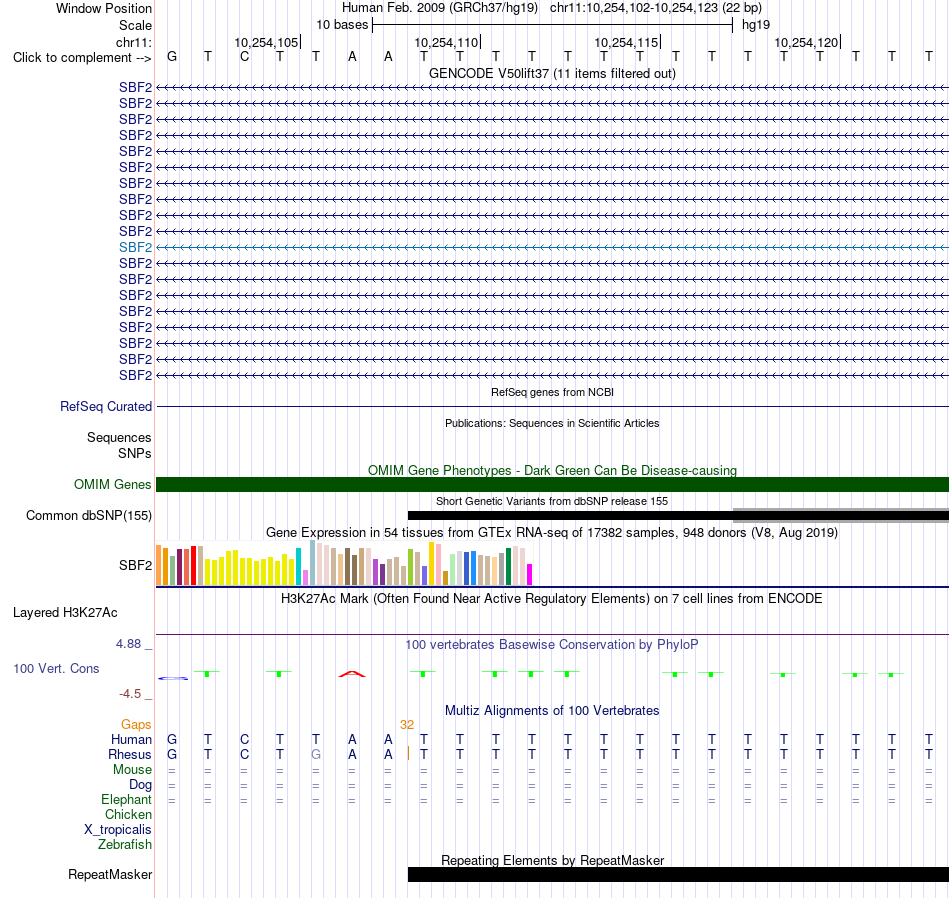Click the cyan bar in GTEx chart
This screenshot has width=950, height=898.
pyautogui.click(x=298, y=567)
